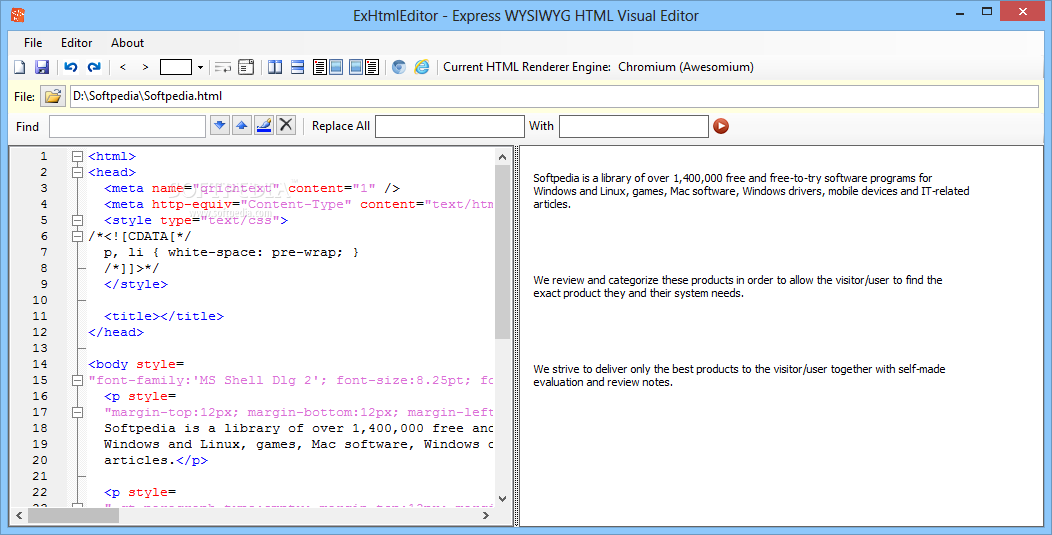Switch to stacked rows split layout
Screen dimensions: 1052x535
click(x=298, y=67)
